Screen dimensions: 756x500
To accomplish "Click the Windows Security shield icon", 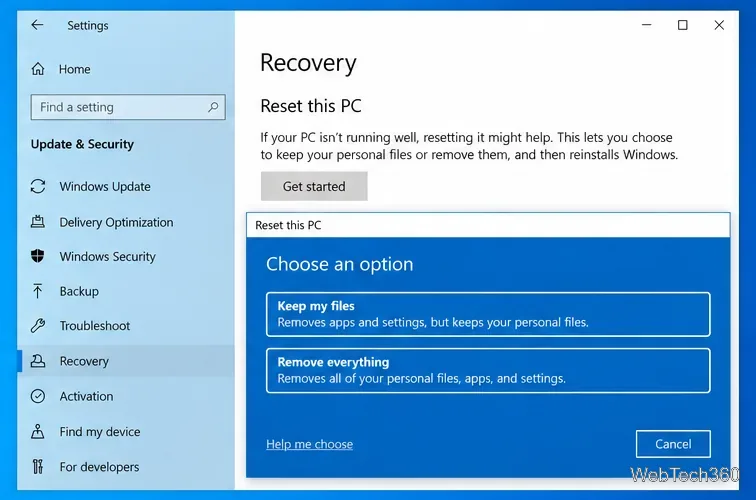I will coord(38,256).
